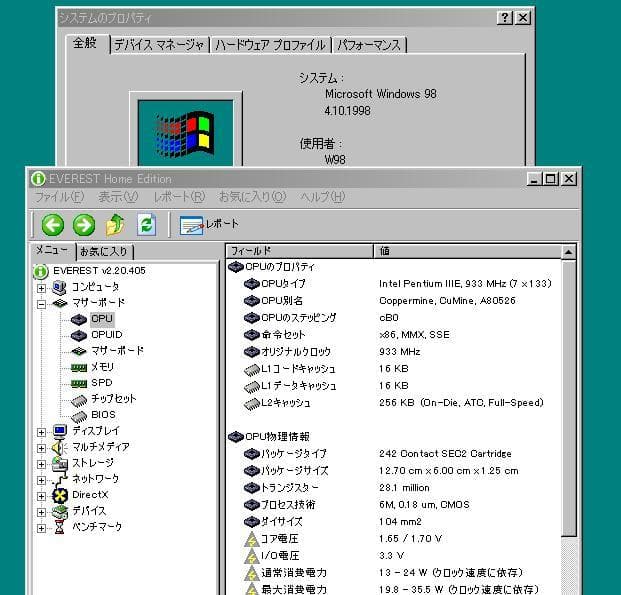This screenshot has width=621, height=595.
Task: Expand the ディスプレイ node
Action: pos(41,432)
